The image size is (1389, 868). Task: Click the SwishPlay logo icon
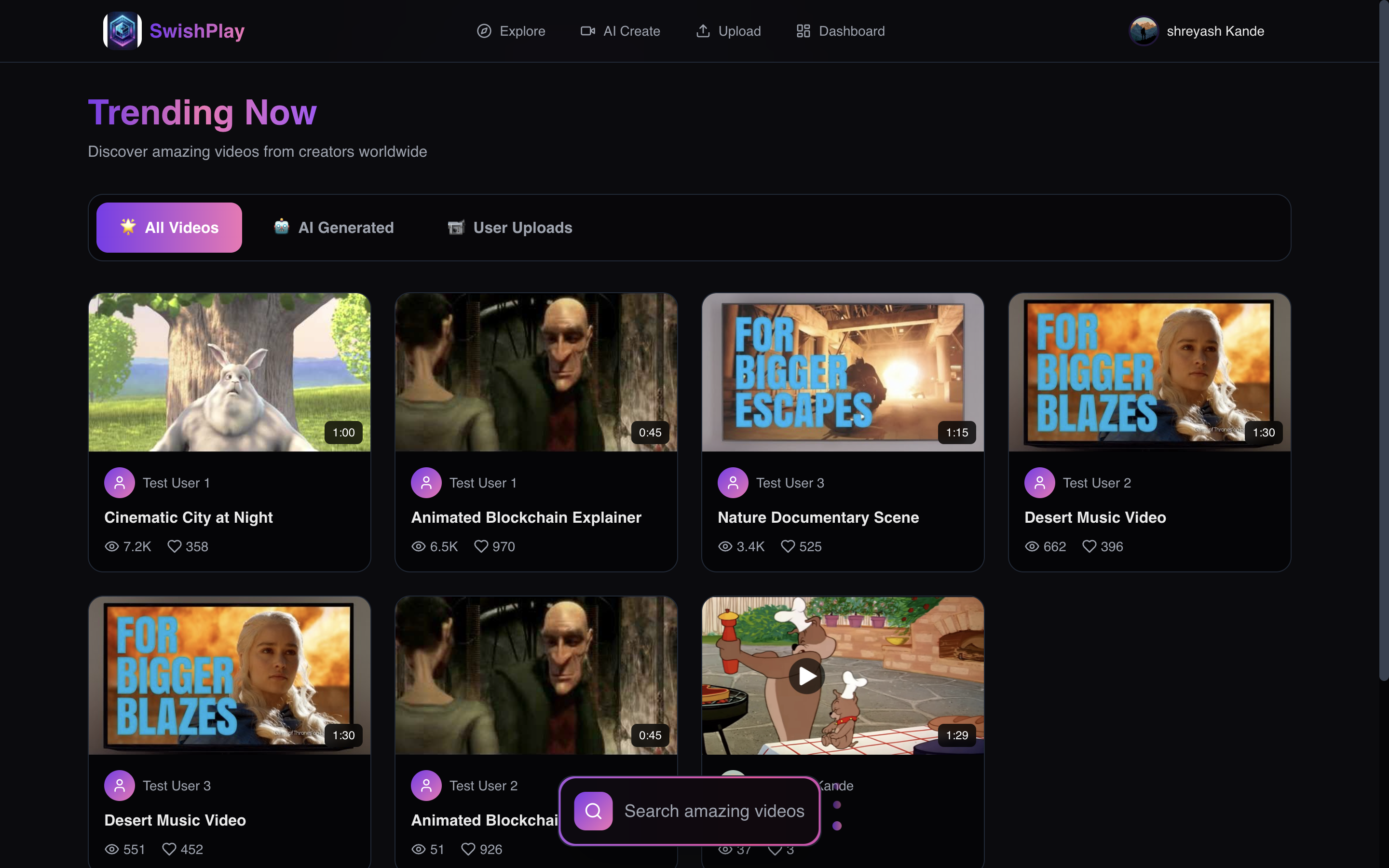[122, 31]
